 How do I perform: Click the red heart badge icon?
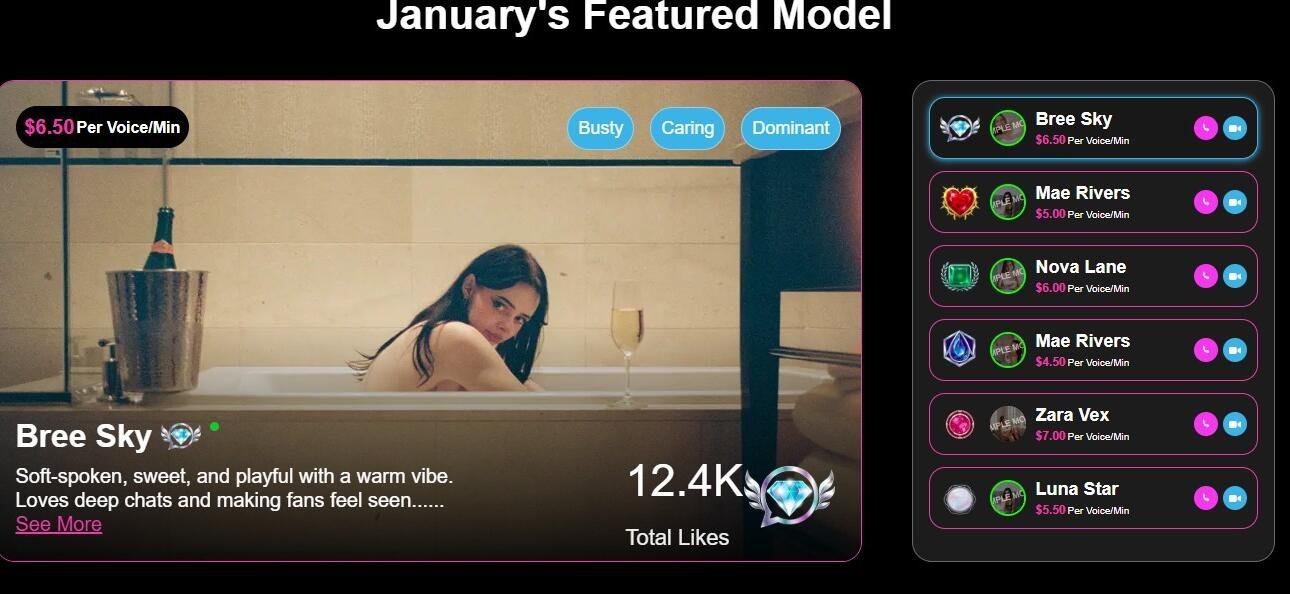(960, 202)
